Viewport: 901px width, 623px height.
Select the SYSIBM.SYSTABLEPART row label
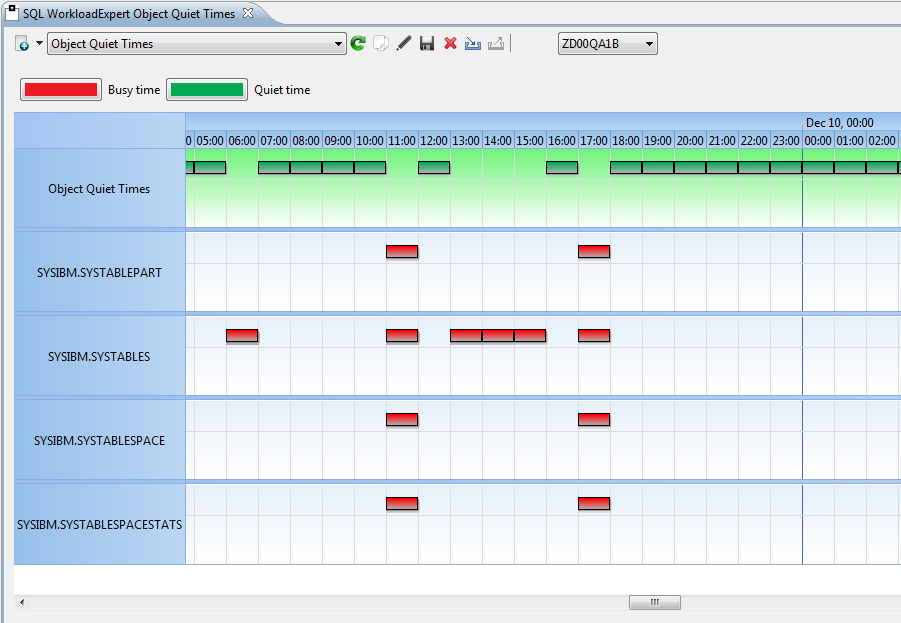click(99, 272)
